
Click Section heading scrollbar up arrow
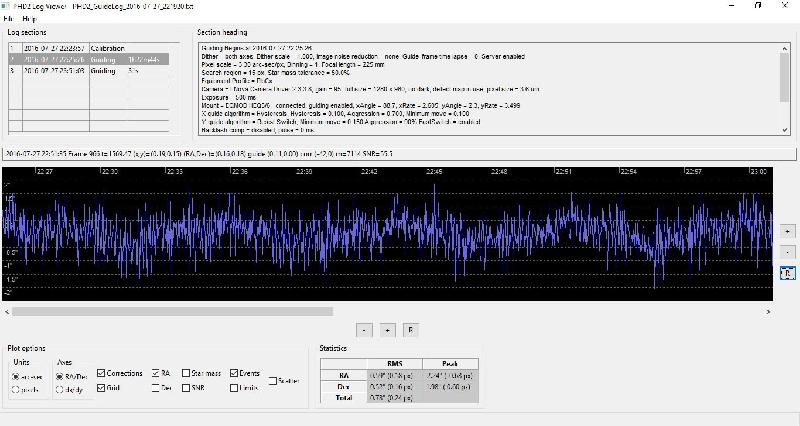click(x=785, y=48)
